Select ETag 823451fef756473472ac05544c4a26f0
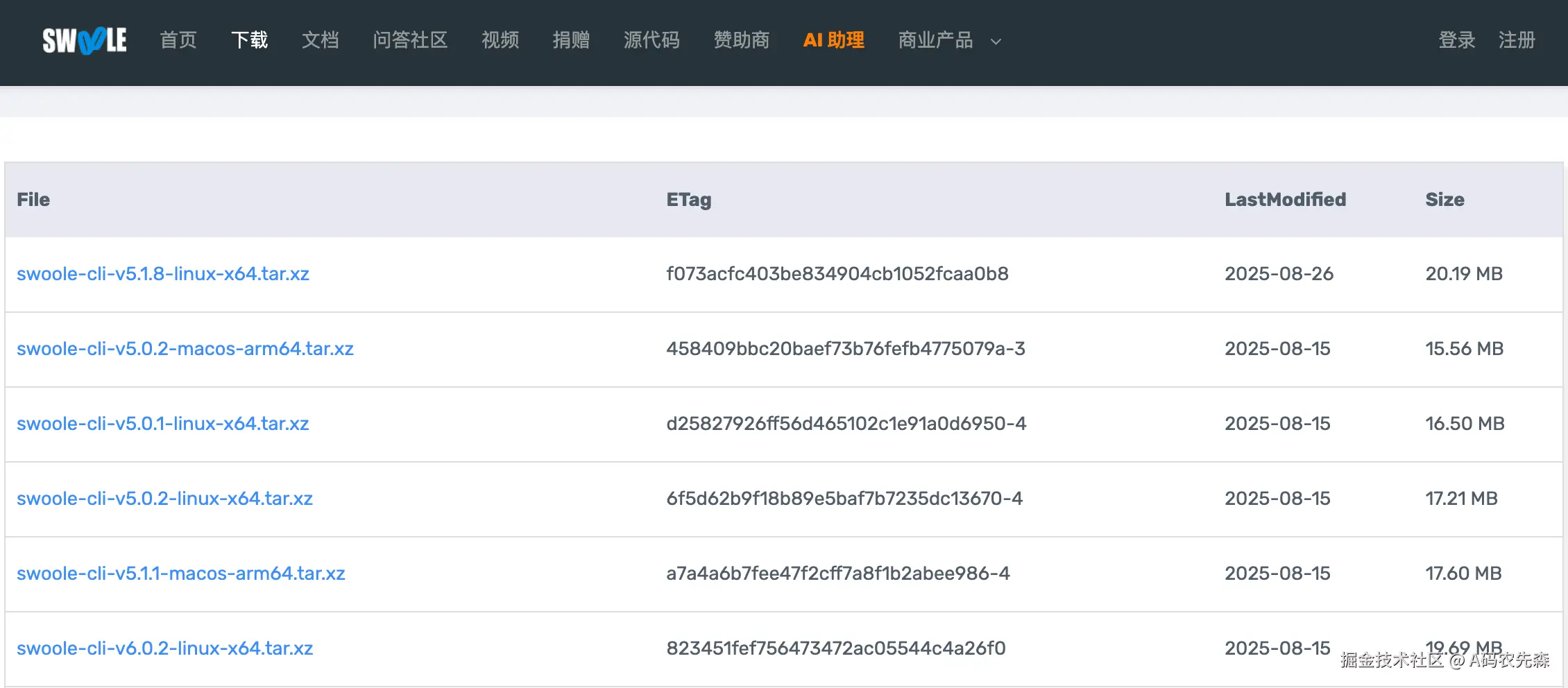The image size is (1568, 688). click(x=836, y=648)
